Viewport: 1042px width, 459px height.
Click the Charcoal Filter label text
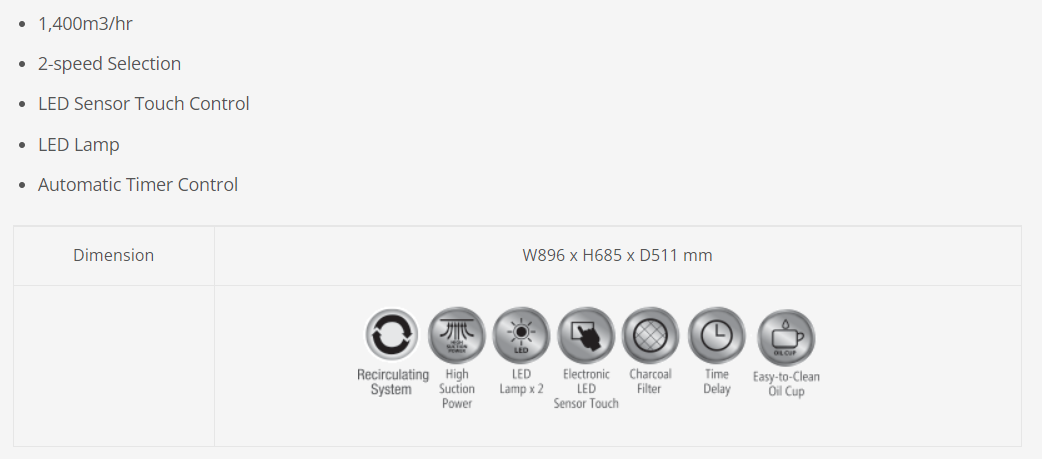click(650, 381)
